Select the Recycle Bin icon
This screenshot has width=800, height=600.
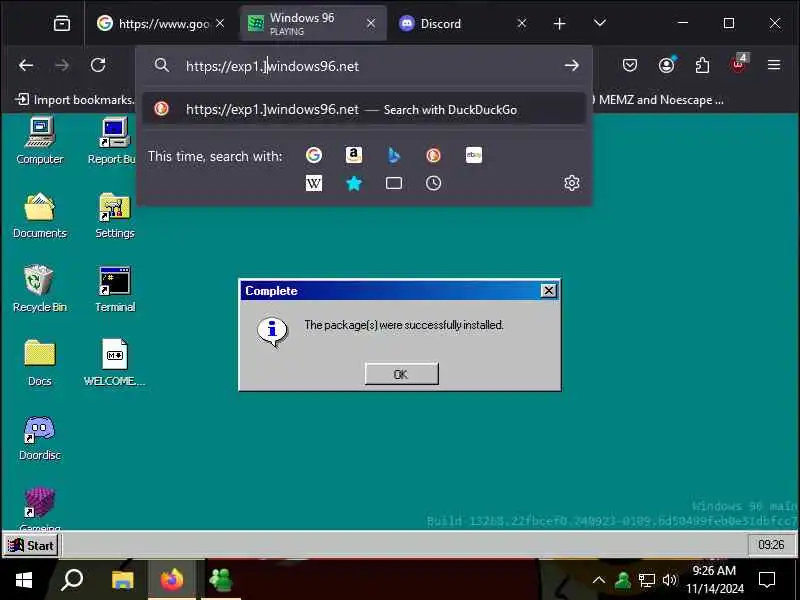(39, 289)
